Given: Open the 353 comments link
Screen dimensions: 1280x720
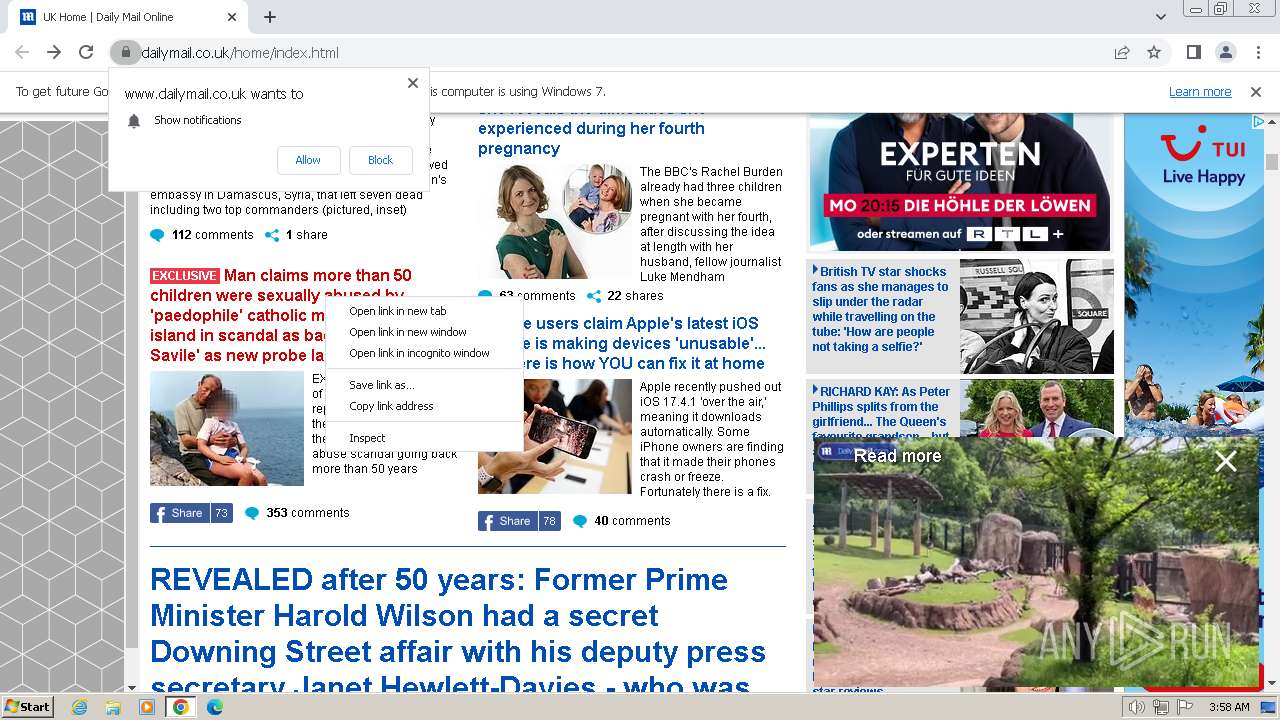Looking at the screenshot, I should tap(297, 513).
